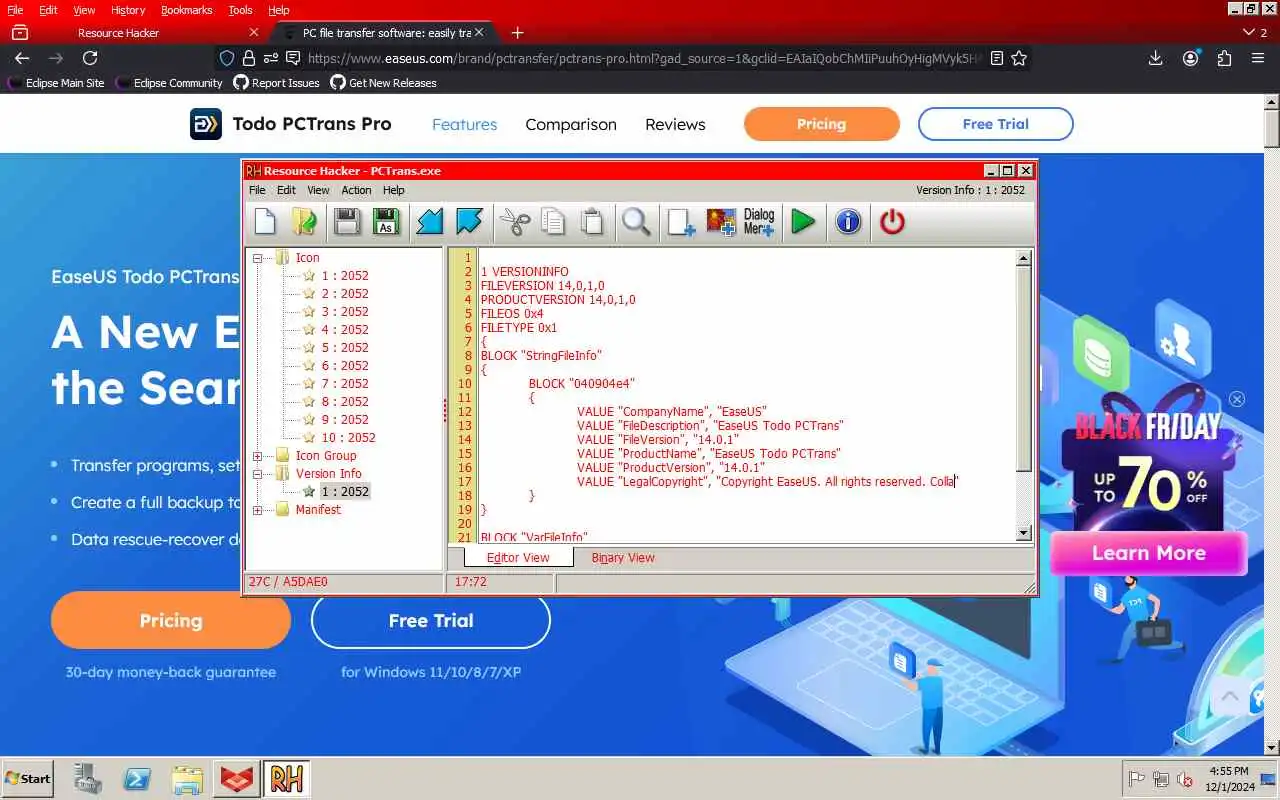Image resolution: width=1280 pixels, height=800 pixels.
Task: Click the browser address bar URL
Action: point(645,58)
